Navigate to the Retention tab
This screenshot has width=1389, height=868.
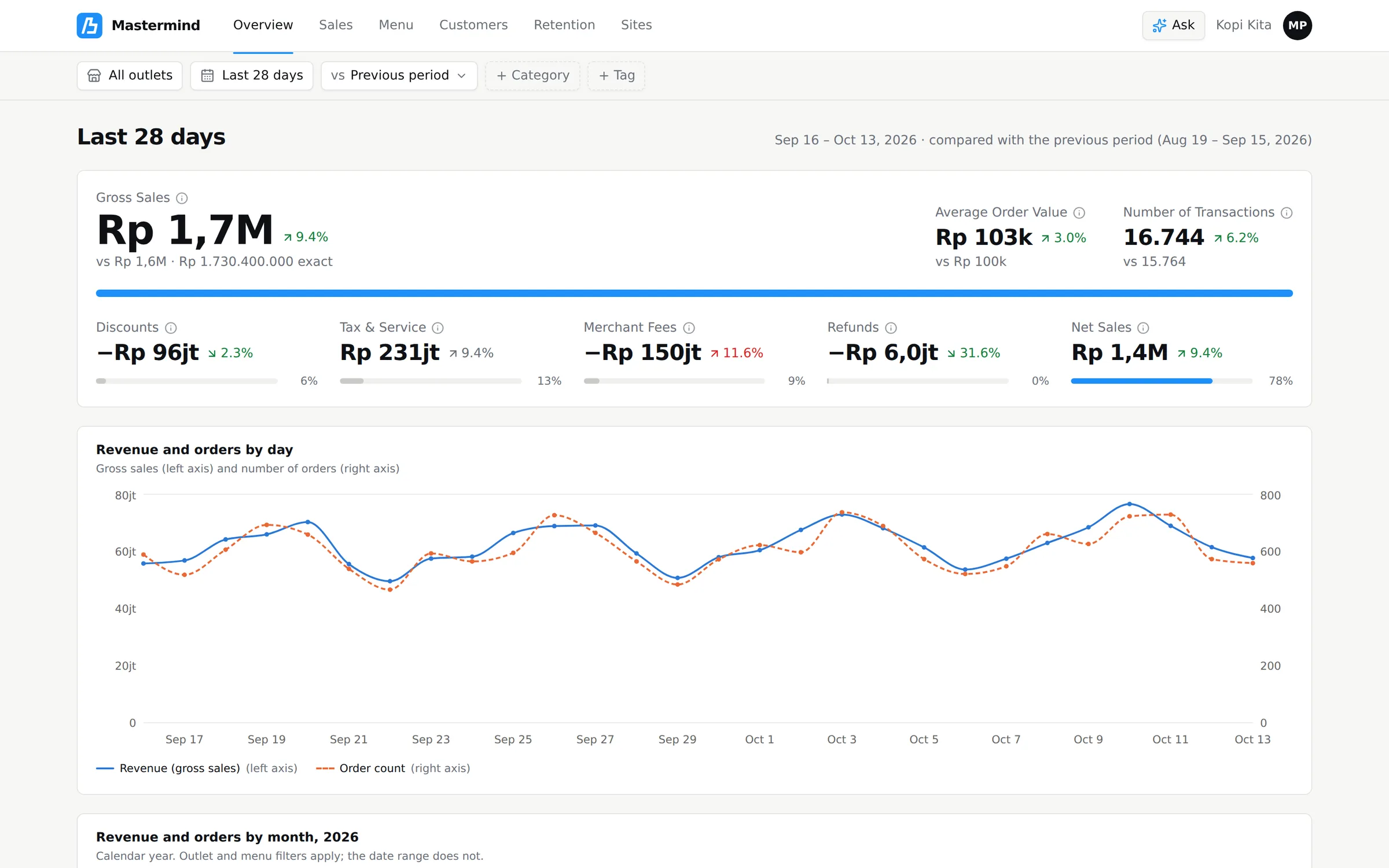(x=564, y=25)
